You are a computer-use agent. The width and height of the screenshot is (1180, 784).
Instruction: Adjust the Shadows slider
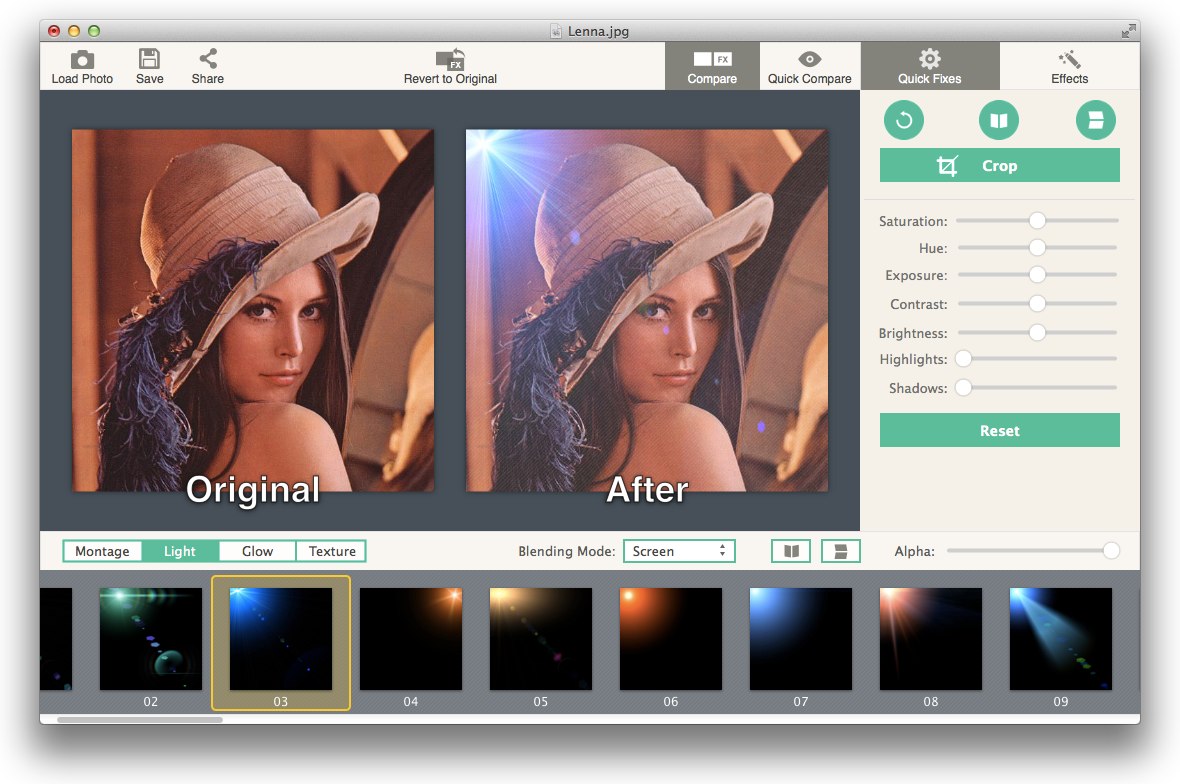point(1037,387)
